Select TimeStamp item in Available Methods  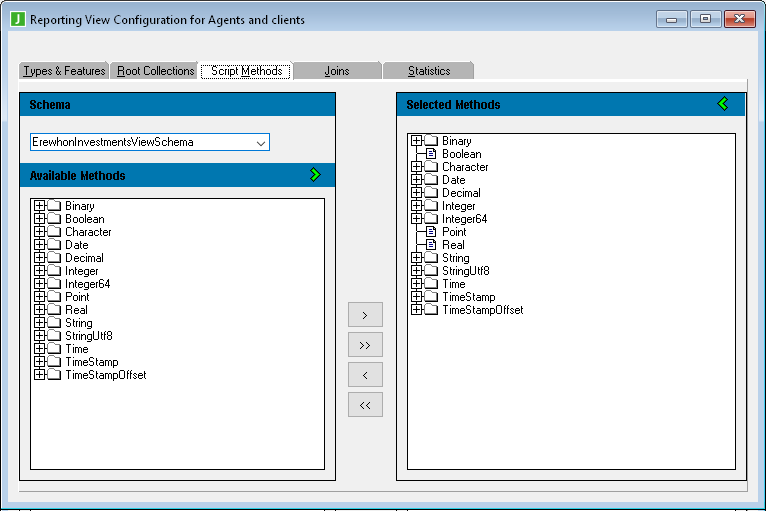click(x=91, y=362)
